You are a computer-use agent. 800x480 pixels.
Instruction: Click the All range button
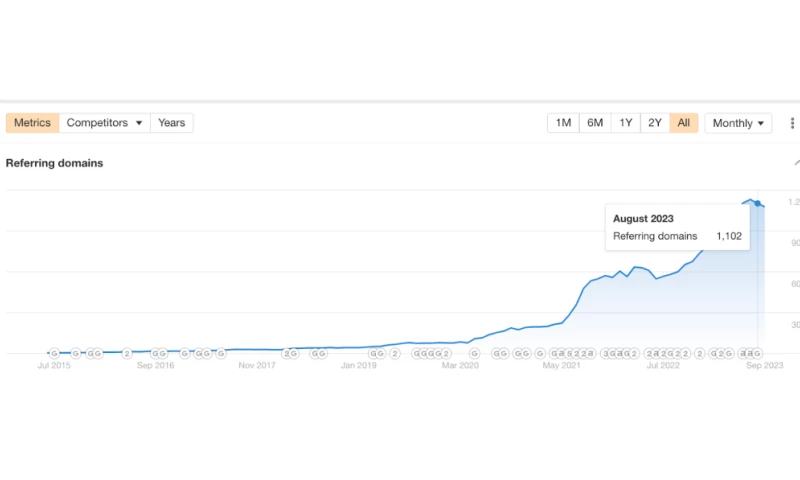click(x=684, y=123)
